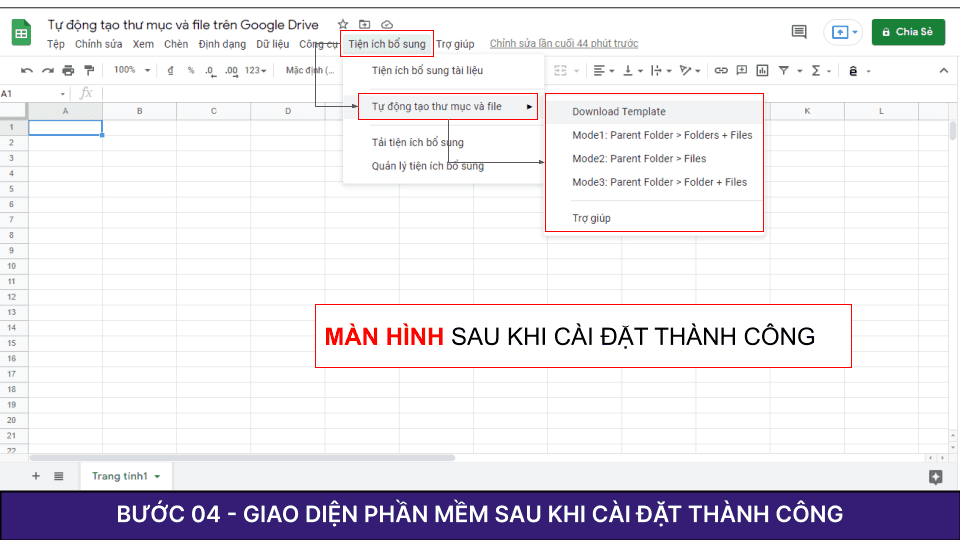Click the add new sheet plus icon
The image size is (960, 540).
tap(36, 476)
